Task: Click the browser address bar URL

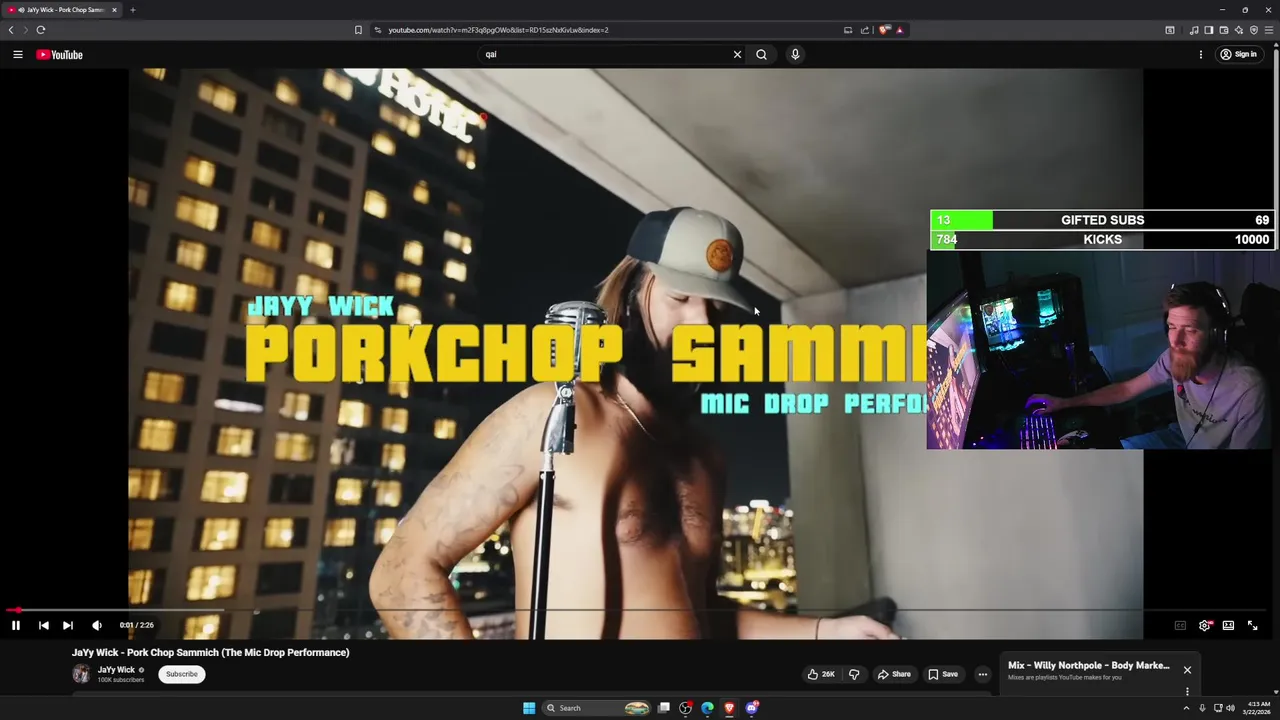Action: pos(498,30)
